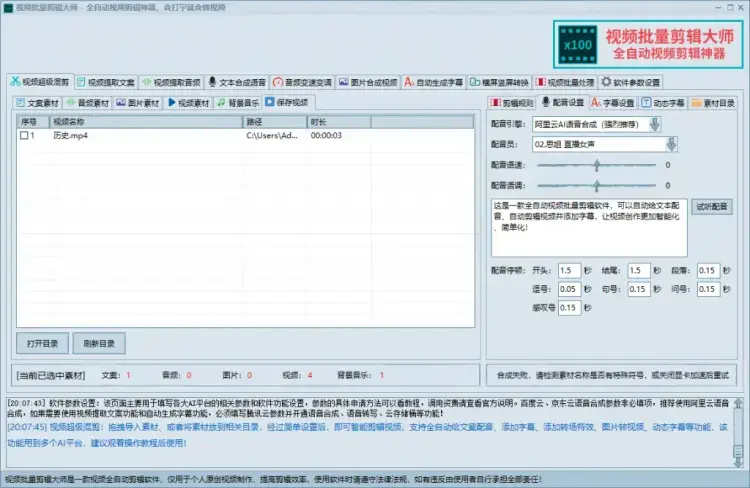Click the log scrollbar down arrow
This screenshot has height=488, width=750.
pos(739,462)
